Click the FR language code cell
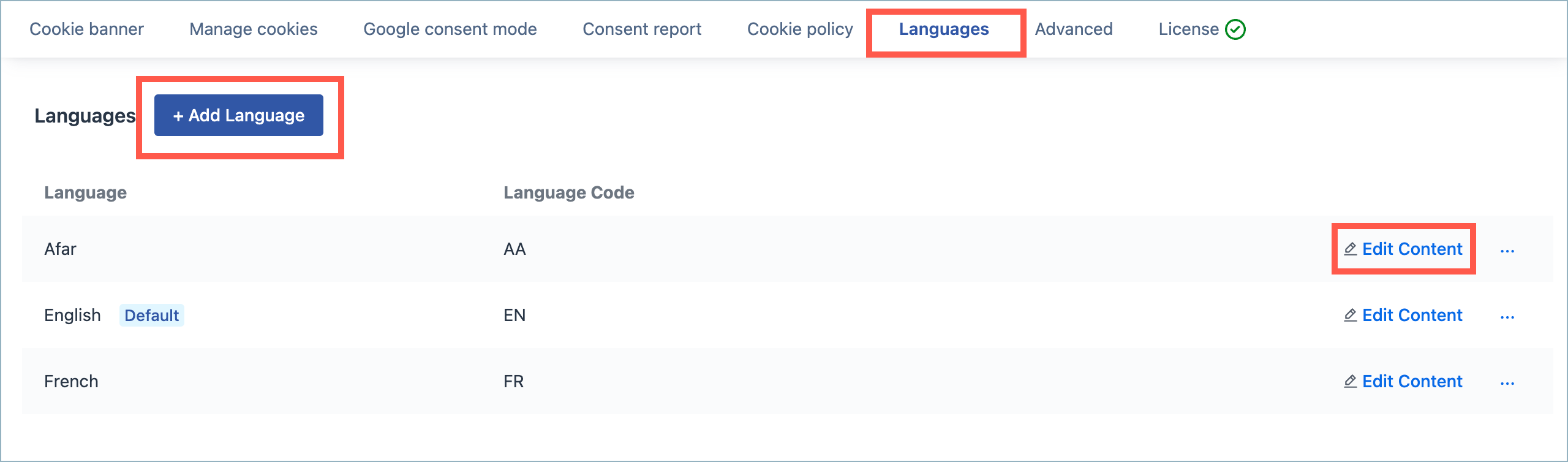This screenshot has height=462, width=1568. [x=513, y=381]
